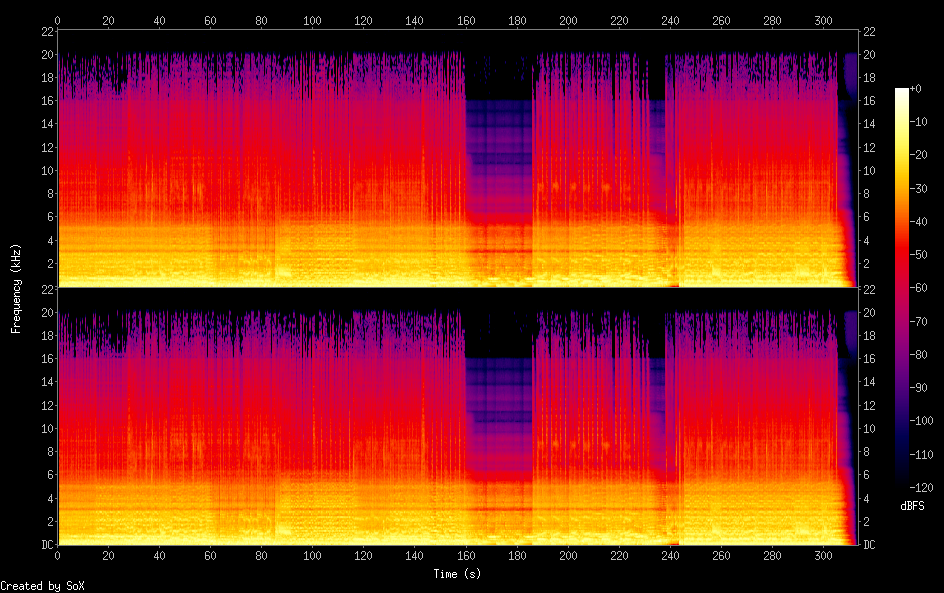
Task: Click the 200 tick on the bottom time axis
Action: [568, 555]
